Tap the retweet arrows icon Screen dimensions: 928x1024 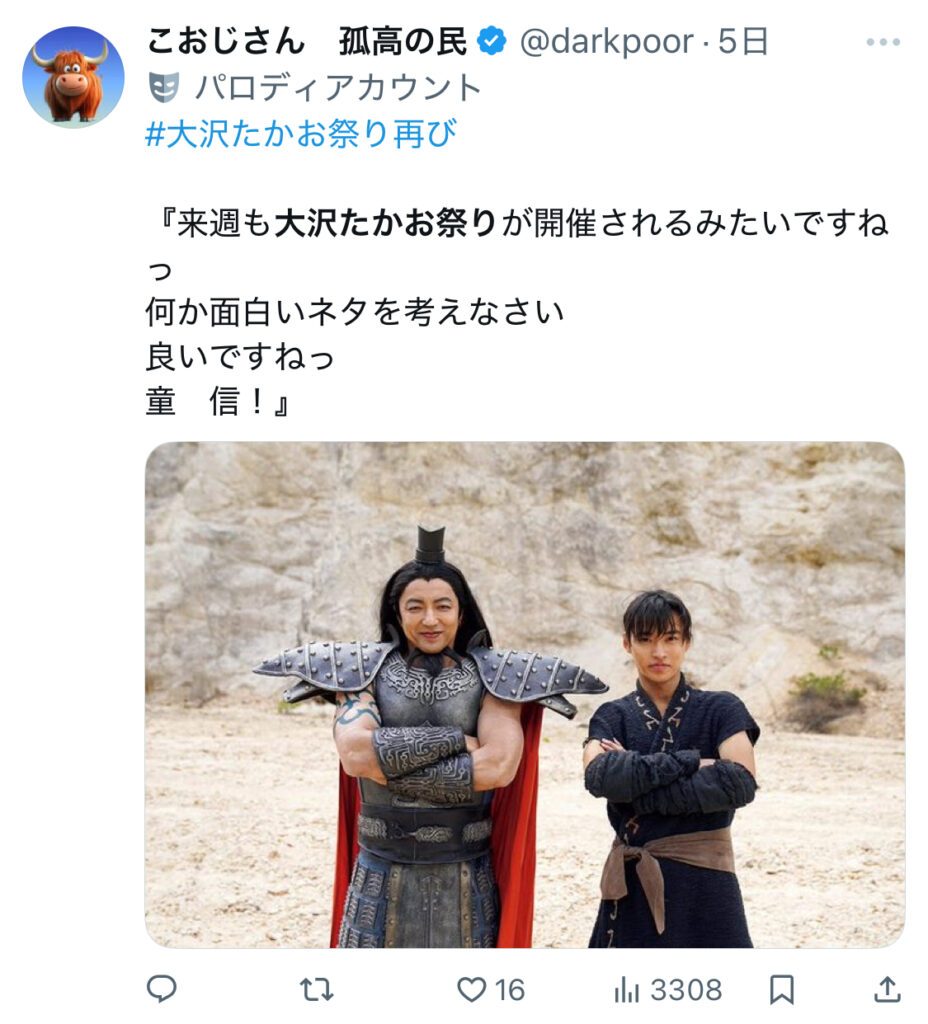(x=317, y=990)
